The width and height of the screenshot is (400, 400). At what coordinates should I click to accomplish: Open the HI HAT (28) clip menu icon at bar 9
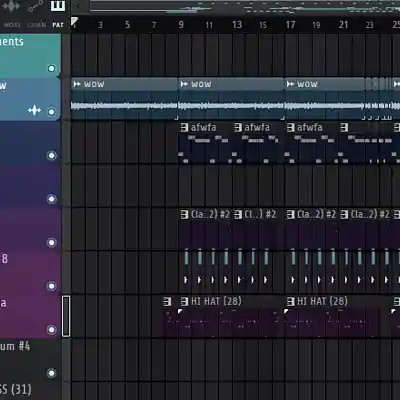184,302
